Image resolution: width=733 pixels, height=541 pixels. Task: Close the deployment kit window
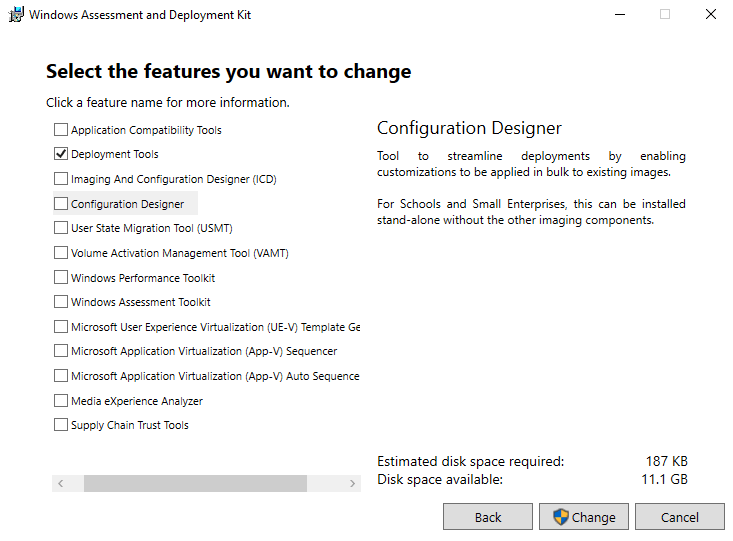coord(710,15)
